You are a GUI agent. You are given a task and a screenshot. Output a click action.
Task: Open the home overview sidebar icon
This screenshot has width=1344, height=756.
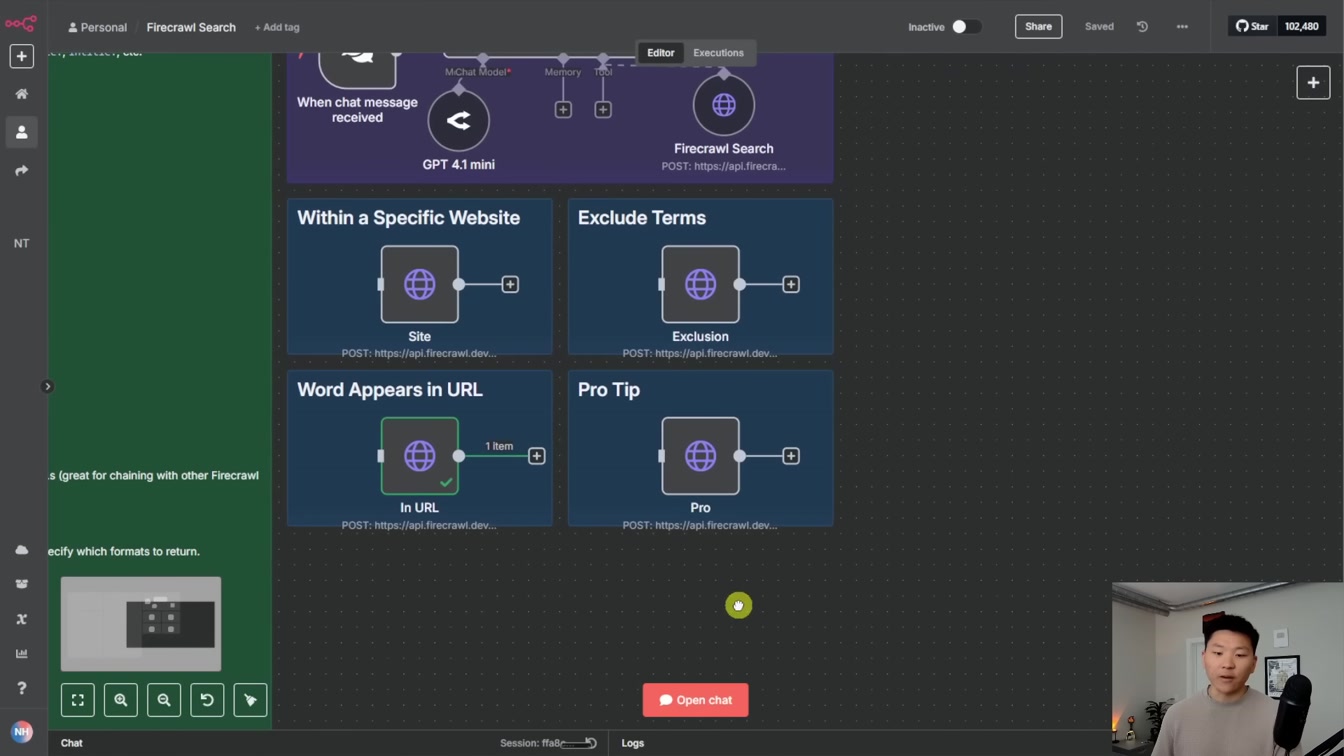click(x=21, y=94)
